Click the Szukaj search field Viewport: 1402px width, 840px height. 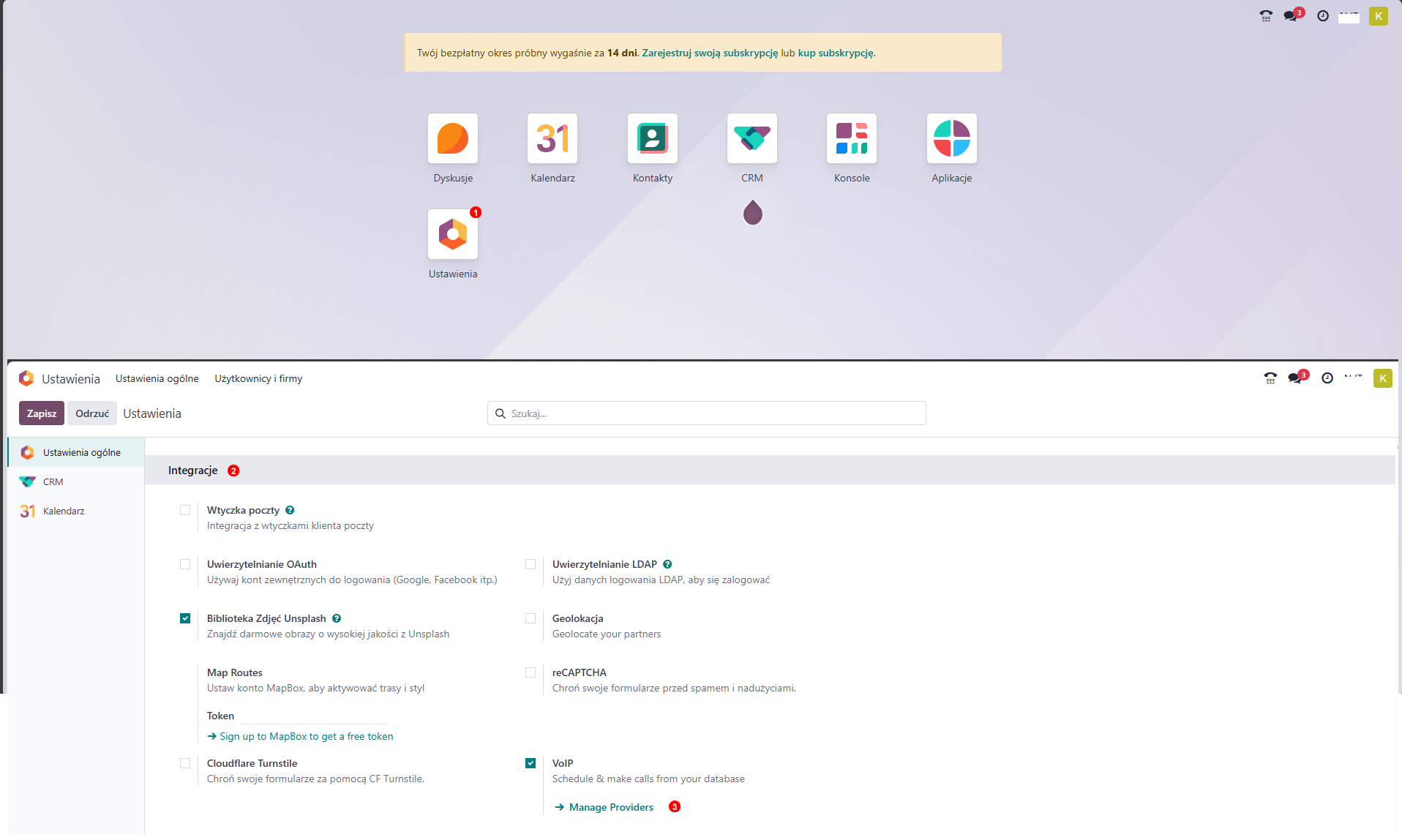[706, 413]
